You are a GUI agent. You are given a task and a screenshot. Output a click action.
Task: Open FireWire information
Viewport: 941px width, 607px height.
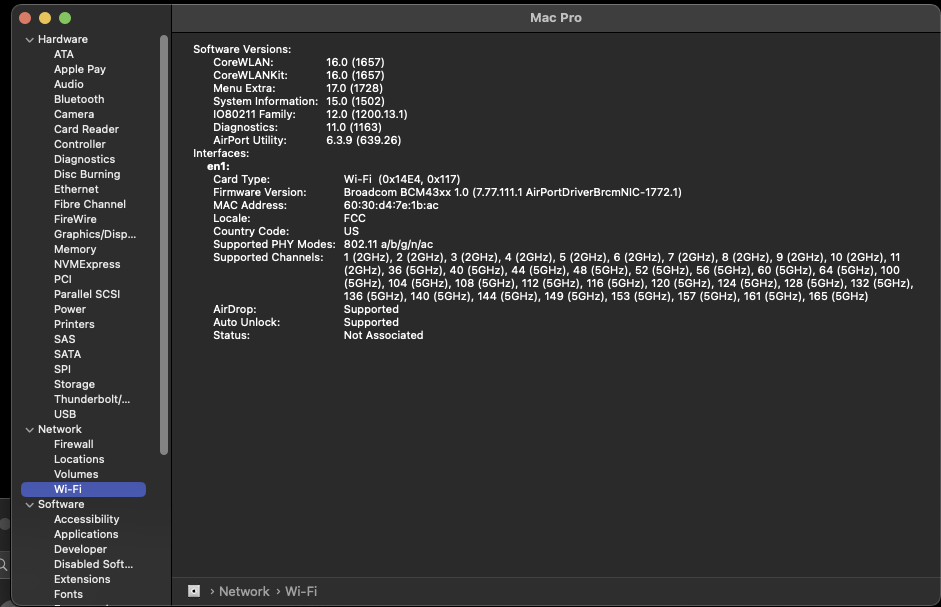point(75,219)
